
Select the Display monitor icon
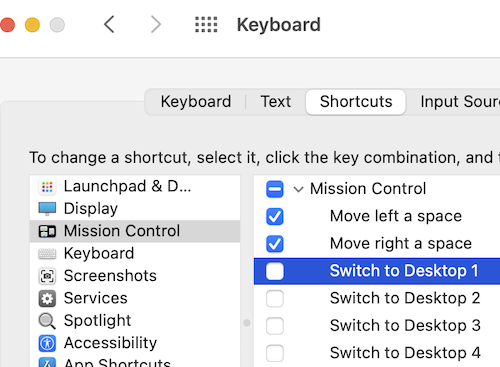[x=47, y=209]
